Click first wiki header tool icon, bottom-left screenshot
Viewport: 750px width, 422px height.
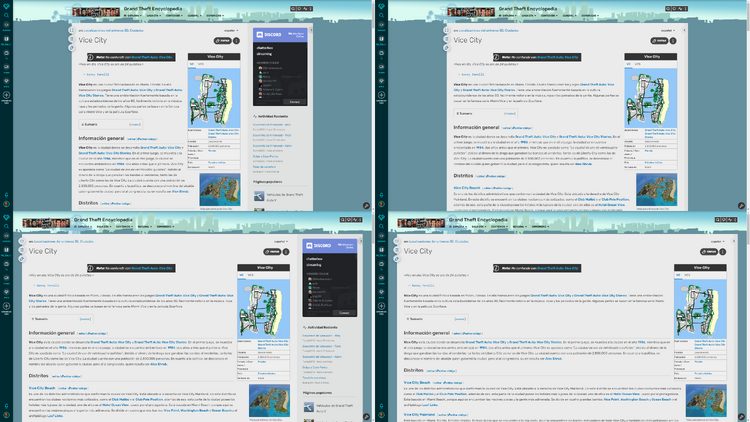click(342, 220)
